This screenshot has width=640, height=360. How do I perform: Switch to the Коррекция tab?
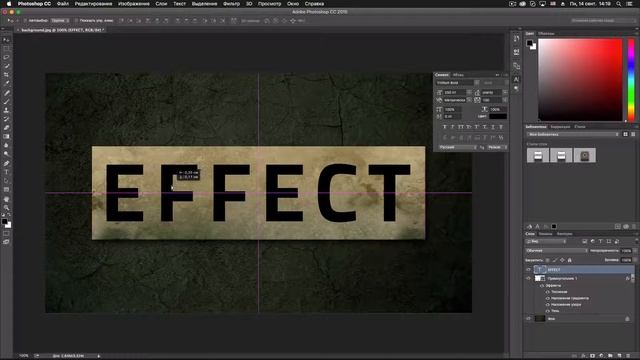tap(560, 127)
